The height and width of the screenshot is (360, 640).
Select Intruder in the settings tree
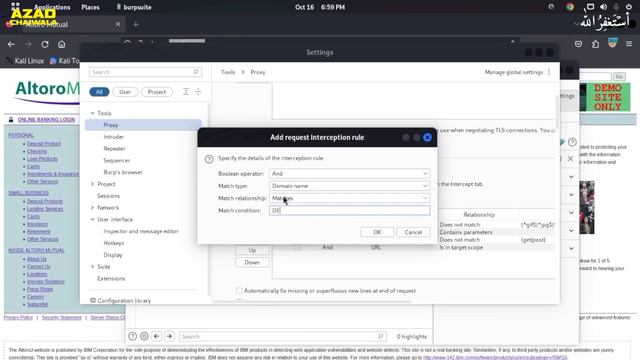[x=113, y=137]
